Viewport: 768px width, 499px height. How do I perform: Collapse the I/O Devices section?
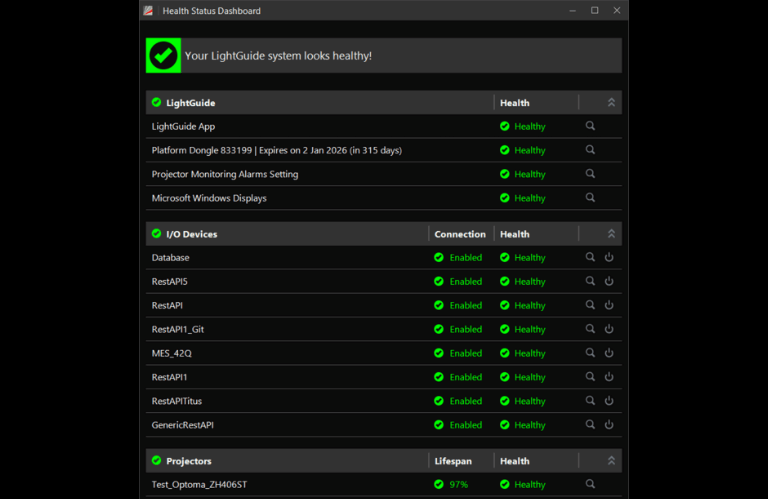coord(611,234)
